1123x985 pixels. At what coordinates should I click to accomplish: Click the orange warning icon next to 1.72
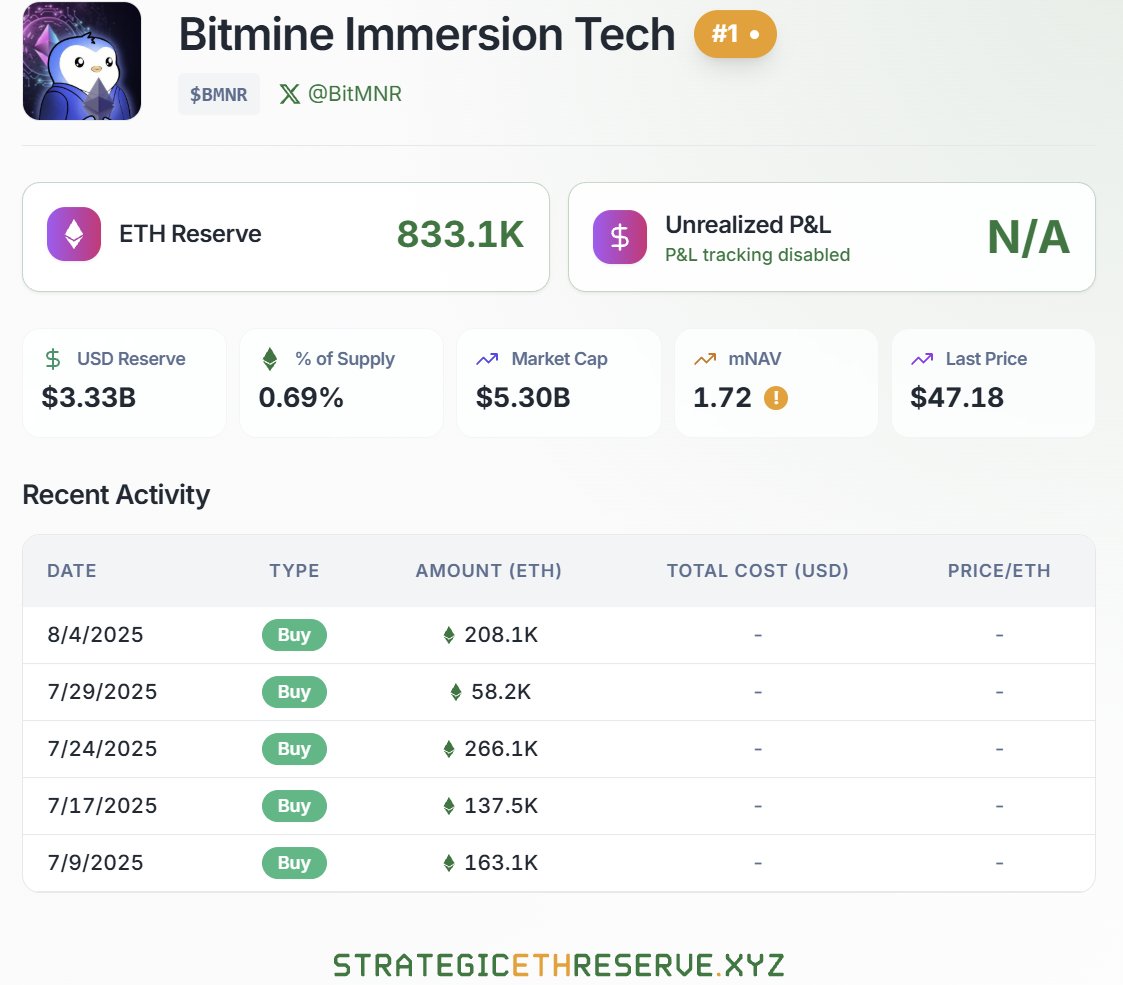tap(776, 398)
